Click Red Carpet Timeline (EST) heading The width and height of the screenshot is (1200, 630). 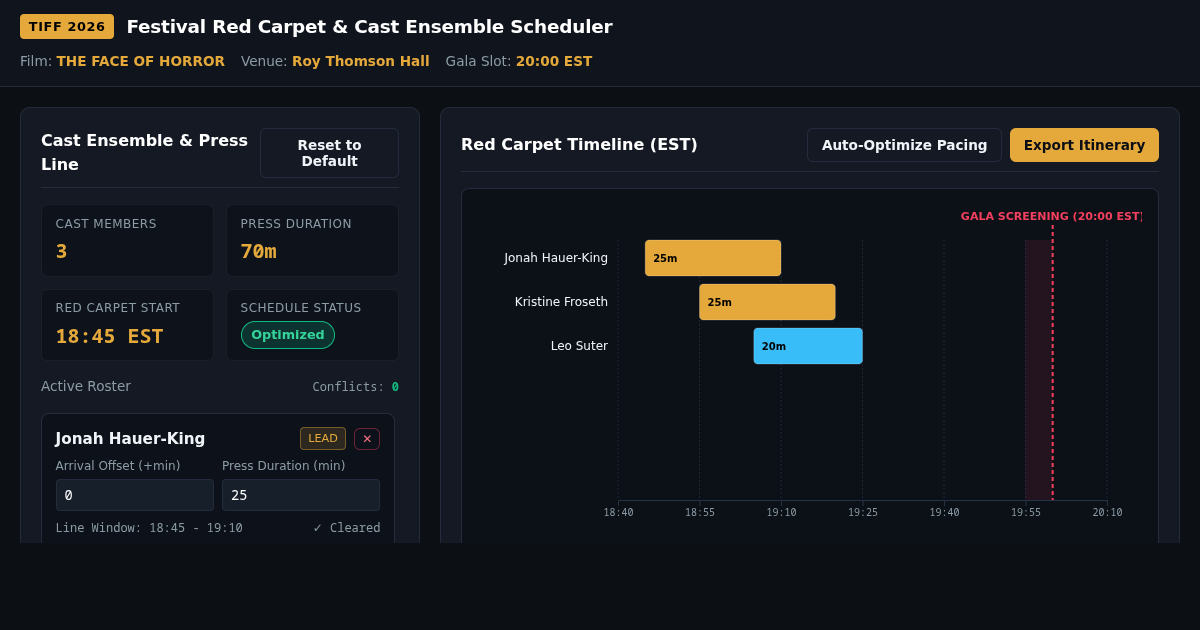(579, 145)
